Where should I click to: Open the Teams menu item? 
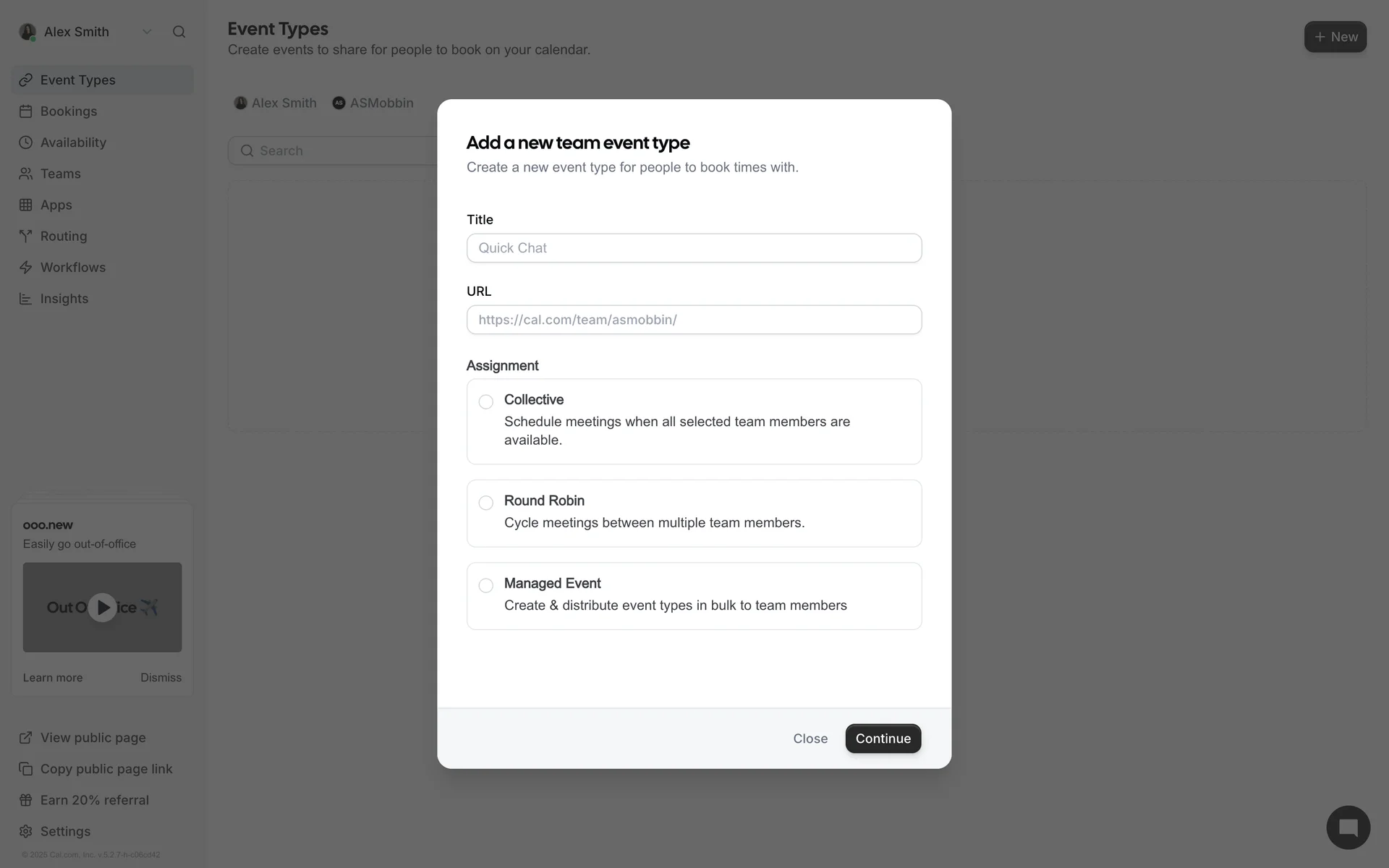(61, 174)
